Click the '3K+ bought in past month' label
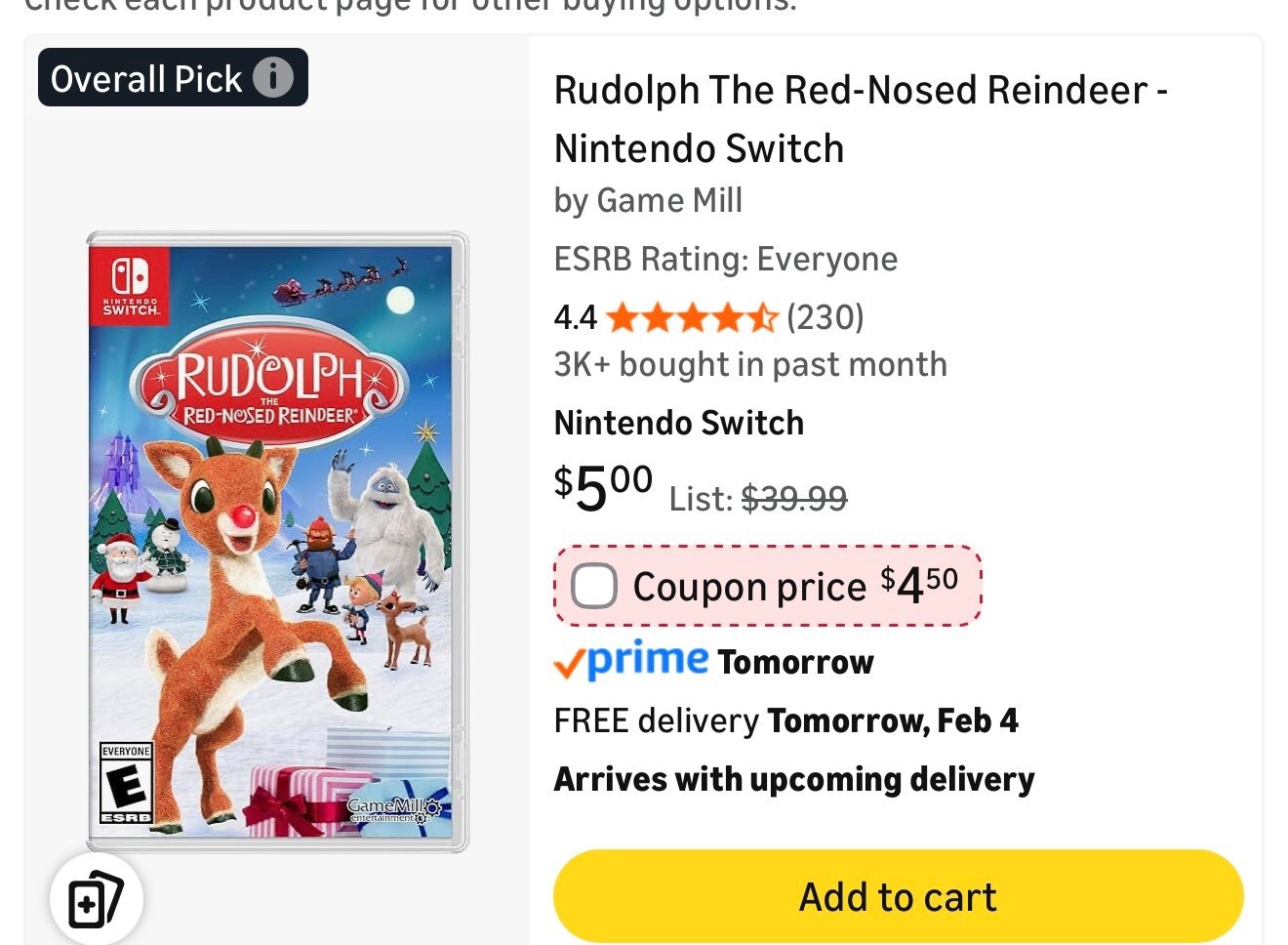The height and width of the screenshot is (945, 1288). 750,364
